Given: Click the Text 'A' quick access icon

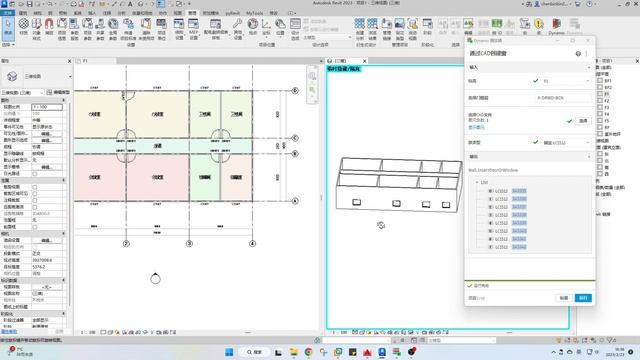Looking at the screenshot, I should tap(130, 4).
